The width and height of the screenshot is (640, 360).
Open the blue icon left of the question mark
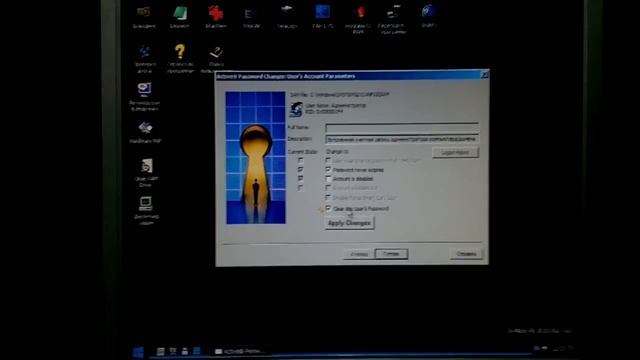tap(144, 52)
